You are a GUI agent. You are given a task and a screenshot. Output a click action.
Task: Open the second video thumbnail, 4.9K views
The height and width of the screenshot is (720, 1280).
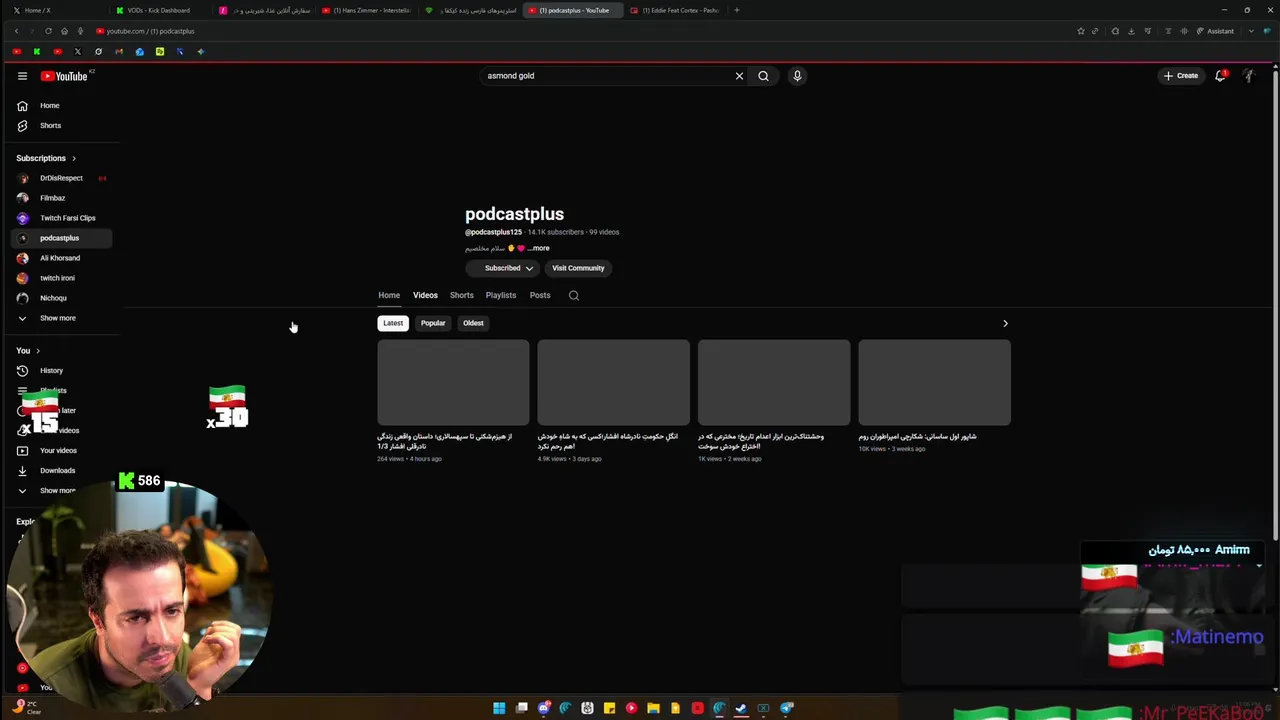613,382
